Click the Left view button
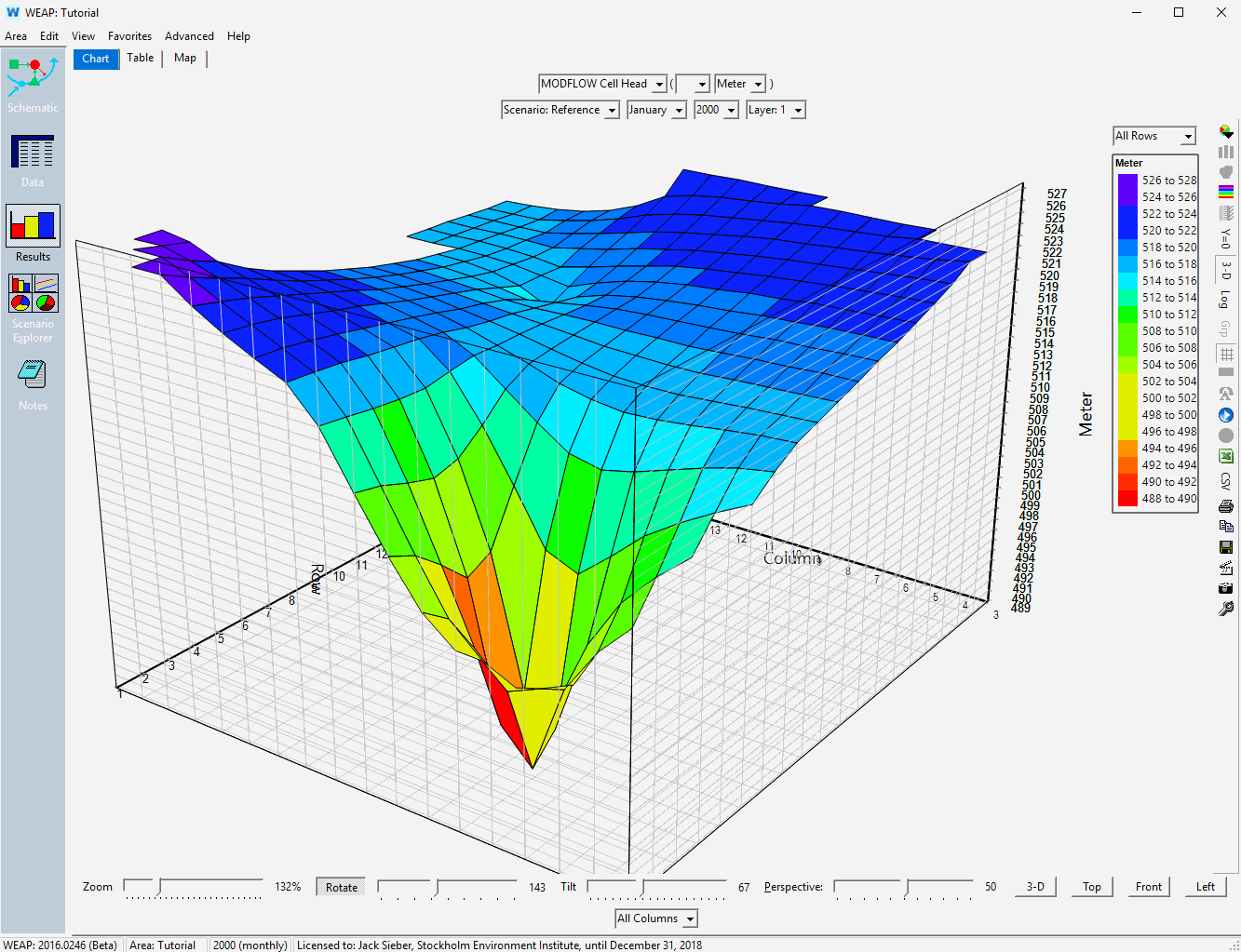The image size is (1241, 952). click(x=1206, y=887)
